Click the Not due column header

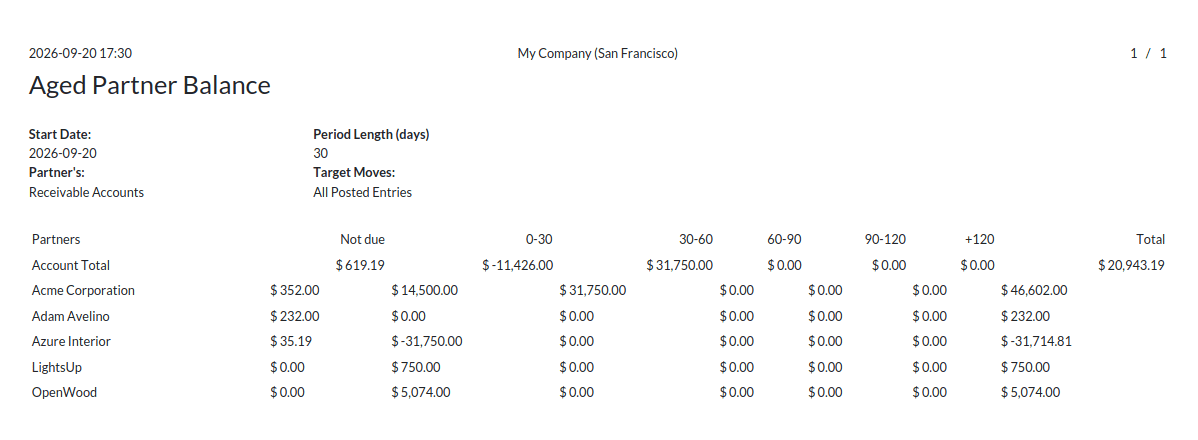[362, 239]
